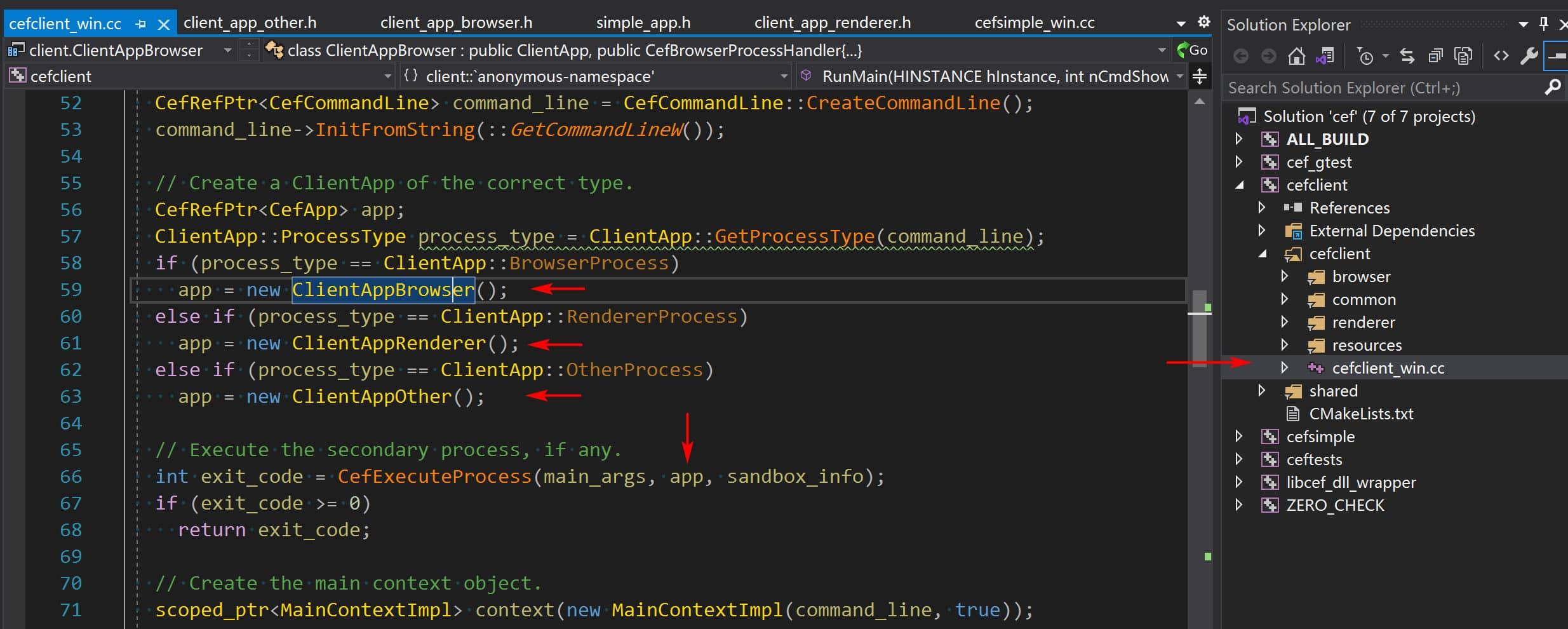This screenshot has width=1568, height=629.
Task: Click the browser filter folder icon
Action: [1316, 277]
